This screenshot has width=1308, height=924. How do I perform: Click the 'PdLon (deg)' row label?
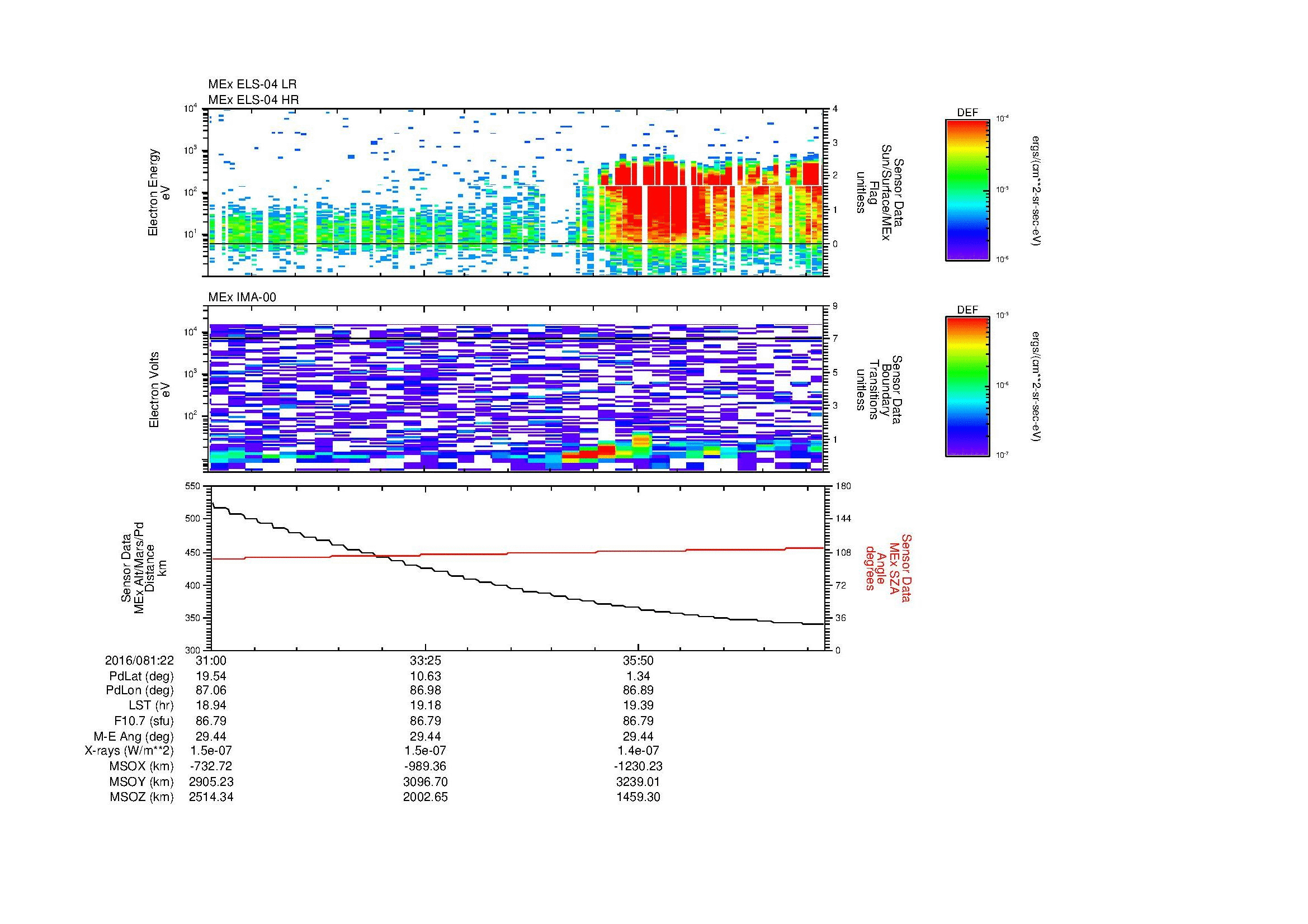141,690
